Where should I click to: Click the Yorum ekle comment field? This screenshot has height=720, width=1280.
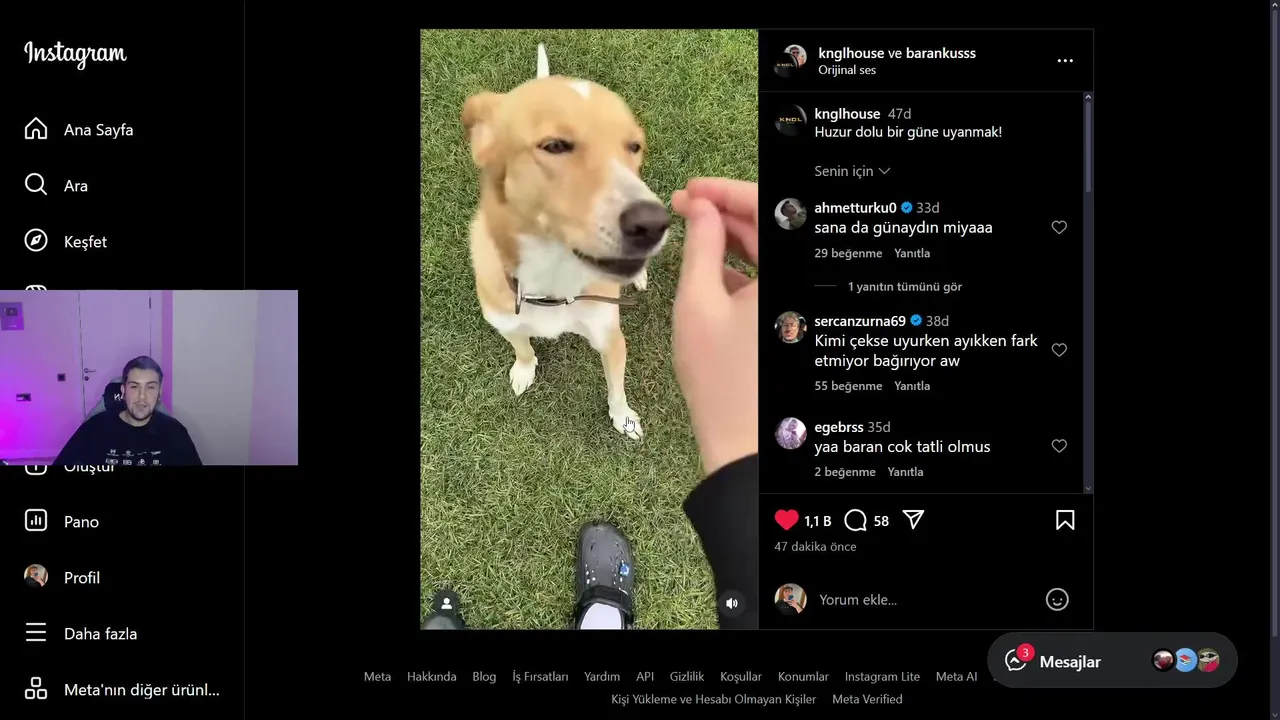[x=925, y=600]
